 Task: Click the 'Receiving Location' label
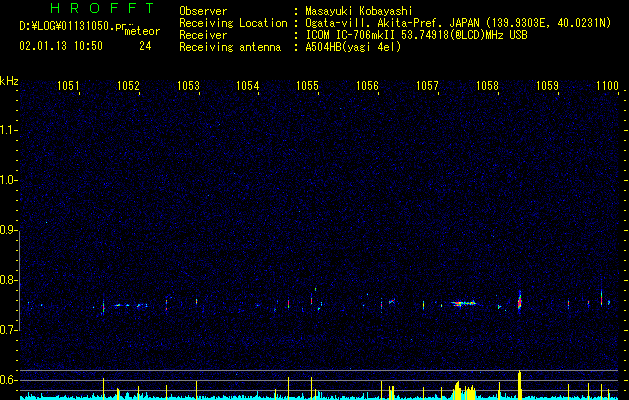click(233, 23)
